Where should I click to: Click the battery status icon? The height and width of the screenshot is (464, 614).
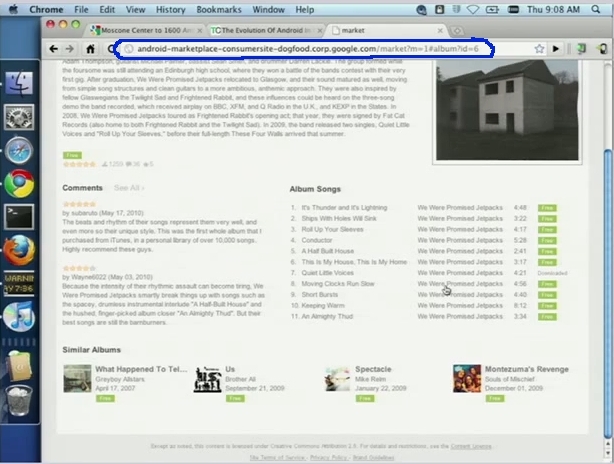coord(492,9)
